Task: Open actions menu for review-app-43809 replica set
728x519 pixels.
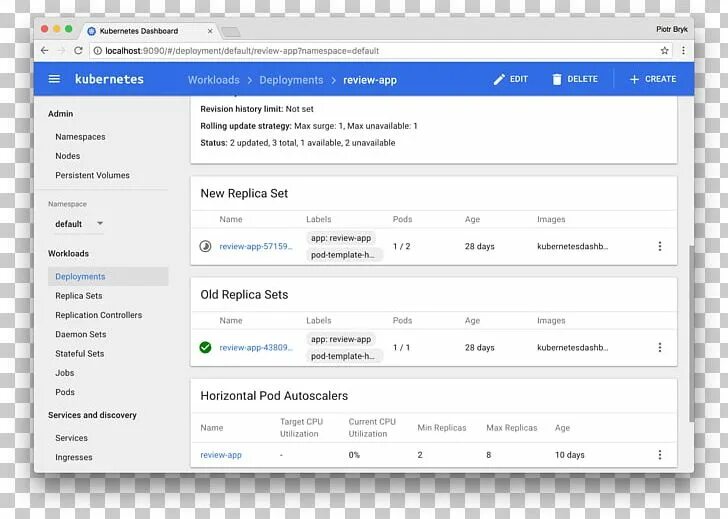Action: 660,347
